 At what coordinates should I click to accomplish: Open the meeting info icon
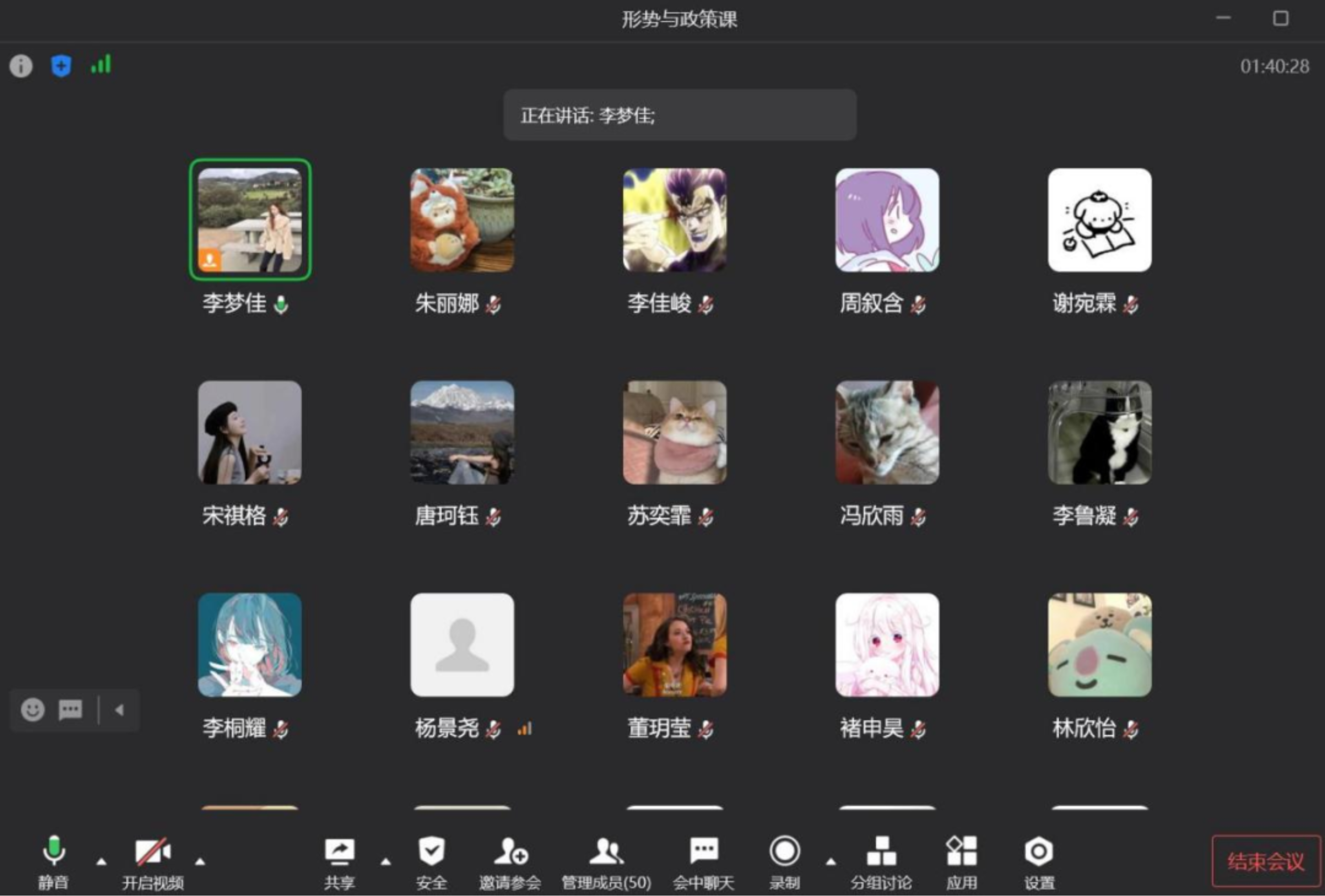click(21, 66)
